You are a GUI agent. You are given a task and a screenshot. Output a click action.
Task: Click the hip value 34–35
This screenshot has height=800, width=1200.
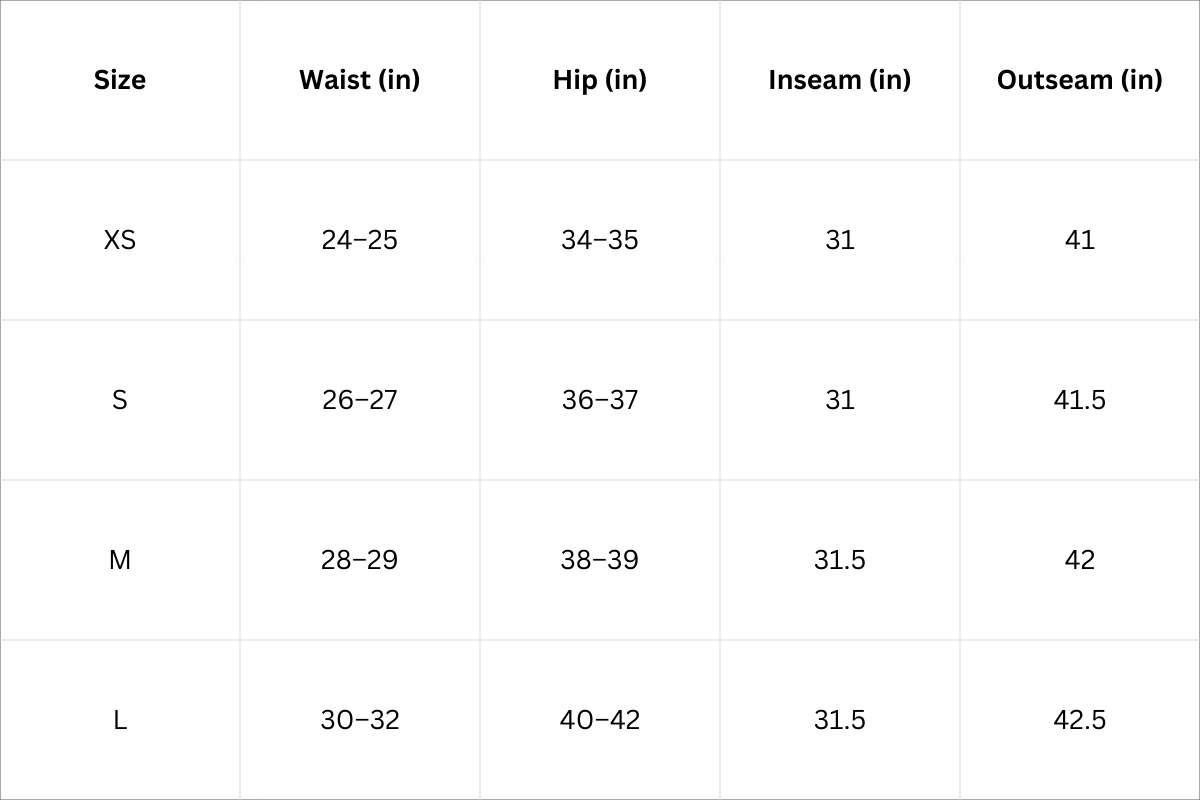pyautogui.click(x=600, y=240)
